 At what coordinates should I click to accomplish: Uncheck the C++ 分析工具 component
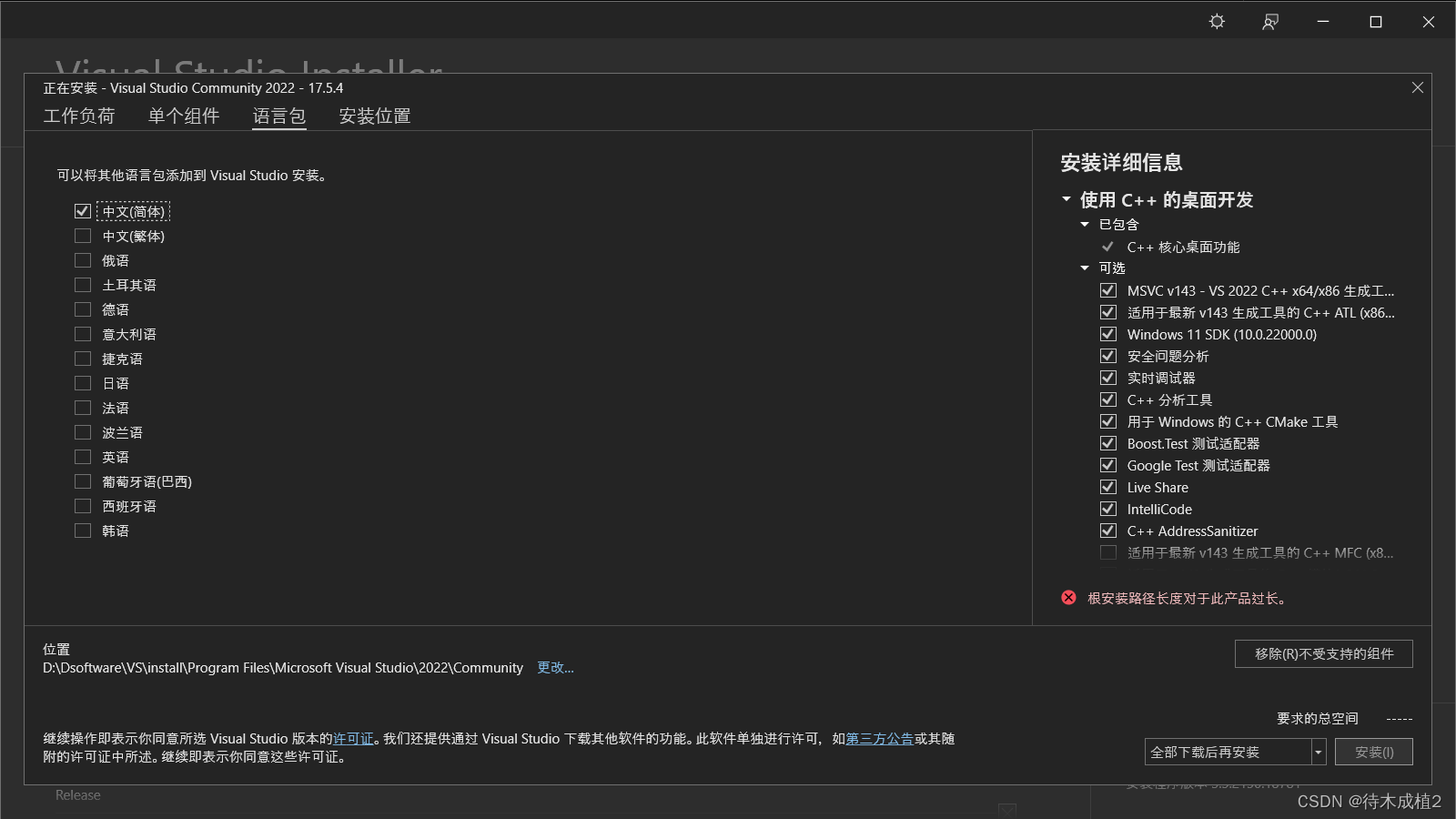point(1108,399)
